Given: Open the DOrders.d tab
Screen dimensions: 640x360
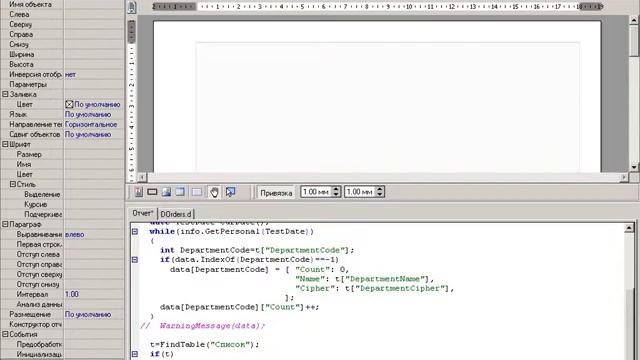Looking at the screenshot, I should (x=176, y=214).
